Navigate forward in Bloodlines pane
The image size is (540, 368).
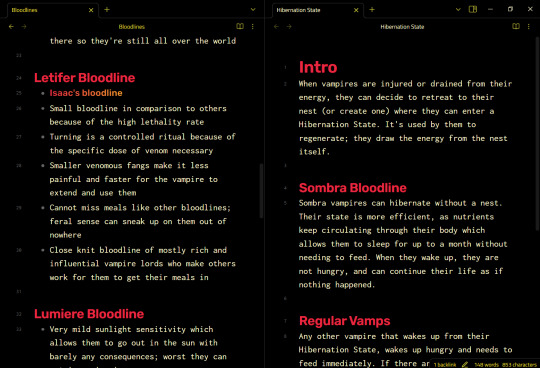pos(24,27)
